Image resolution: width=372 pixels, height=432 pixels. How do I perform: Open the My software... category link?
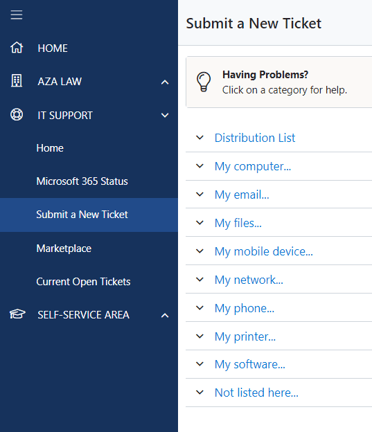point(250,364)
